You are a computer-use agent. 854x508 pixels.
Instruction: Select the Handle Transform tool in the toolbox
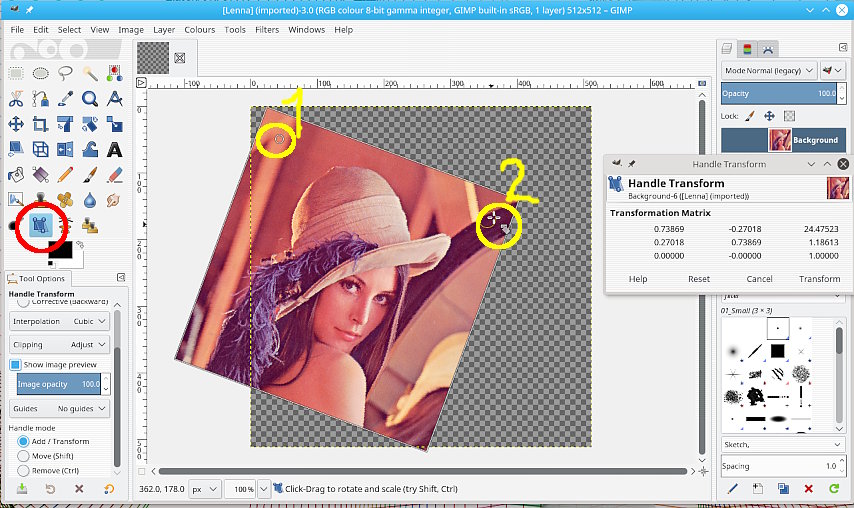coord(40,223)
